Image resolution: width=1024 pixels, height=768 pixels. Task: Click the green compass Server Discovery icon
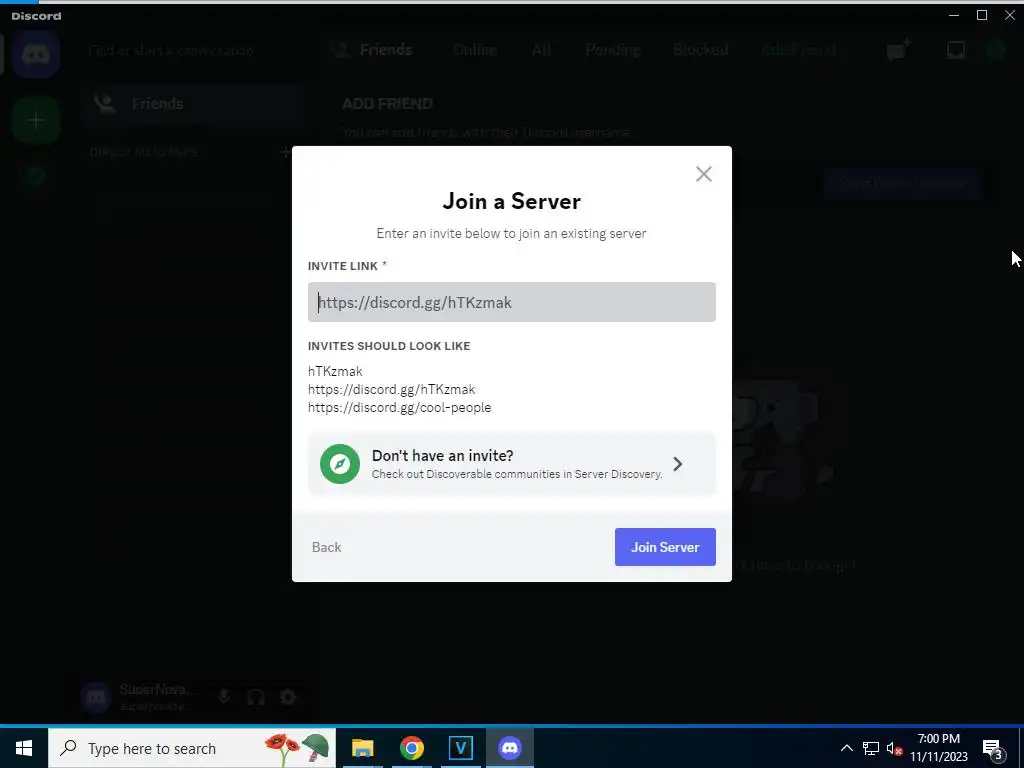pyautogui.click(x=340, y=464)
